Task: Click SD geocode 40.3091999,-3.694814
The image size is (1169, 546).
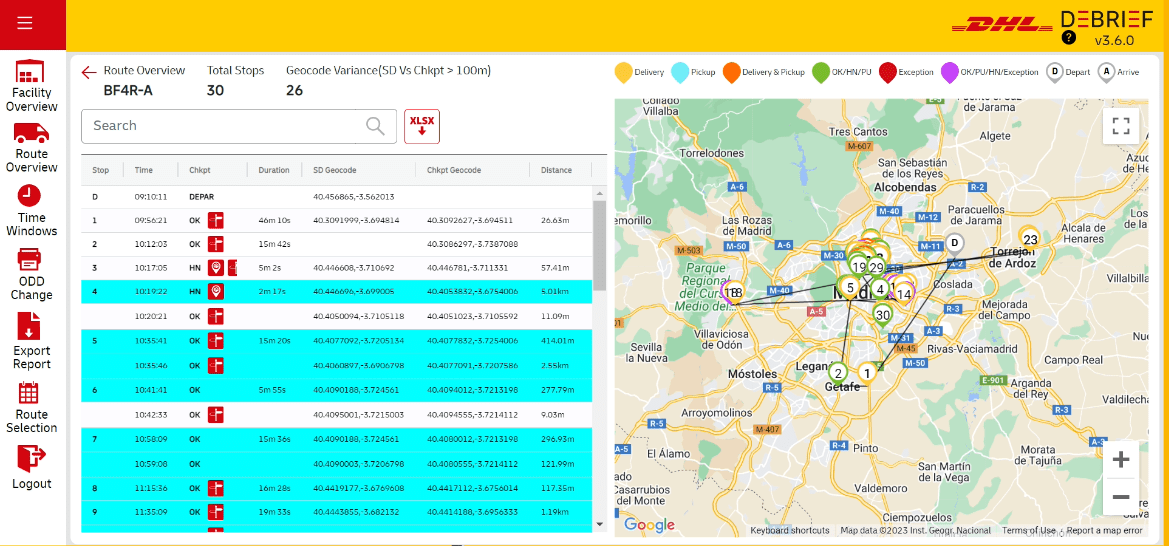Action: [x=356, y=220]
